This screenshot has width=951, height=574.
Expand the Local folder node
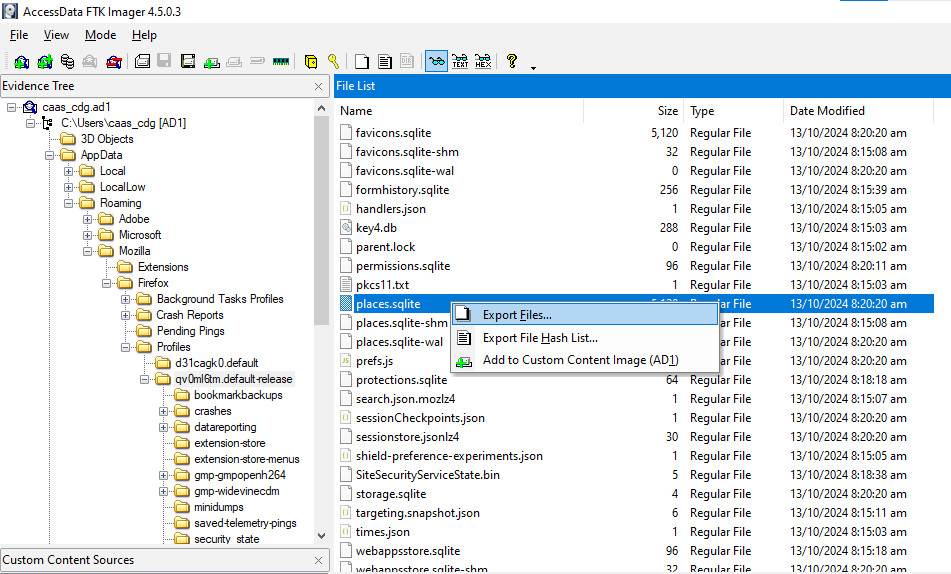point(69,171)
